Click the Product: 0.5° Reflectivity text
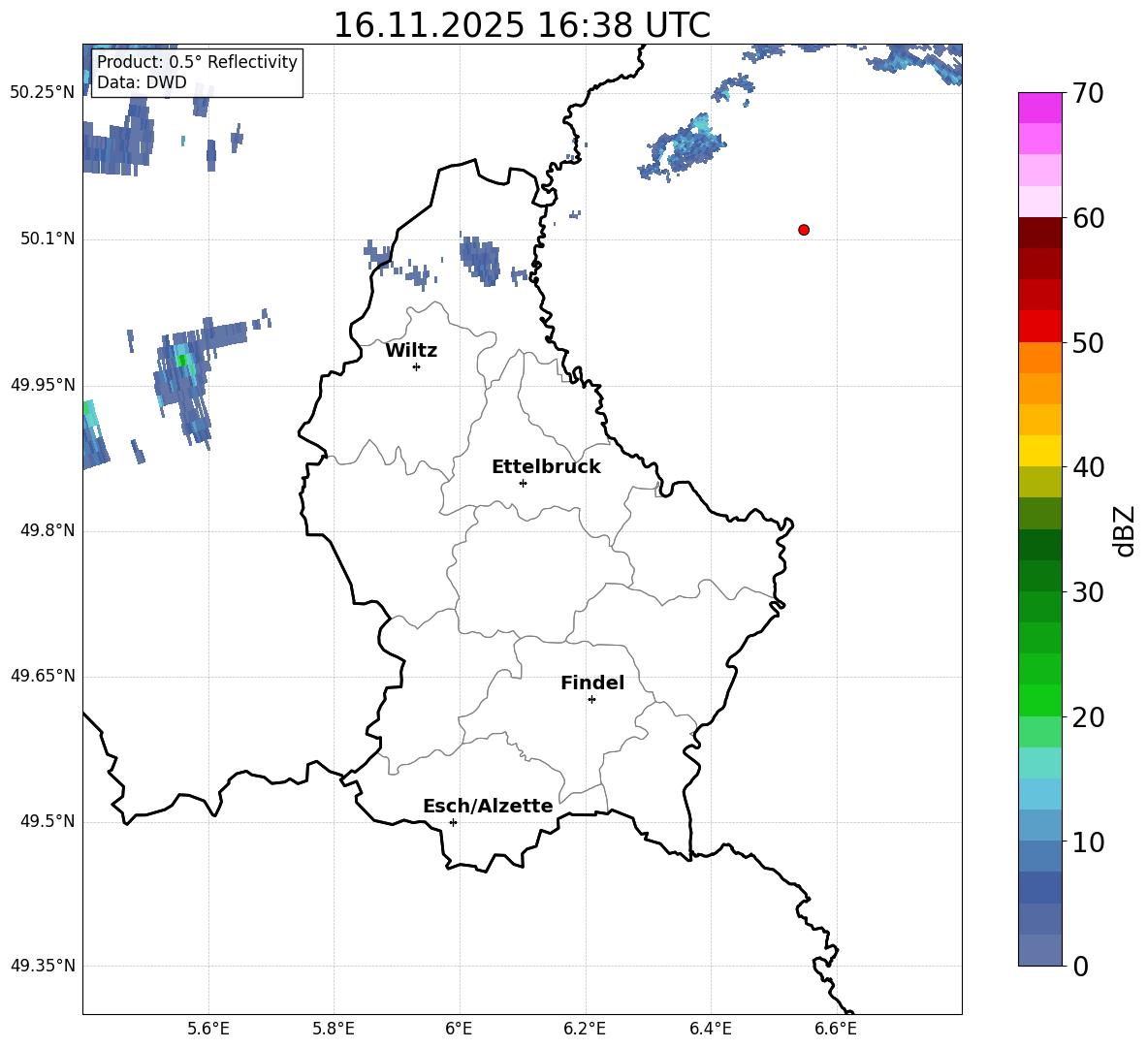The width and height of the screenshot is (1148, 1048). (197, 61)
